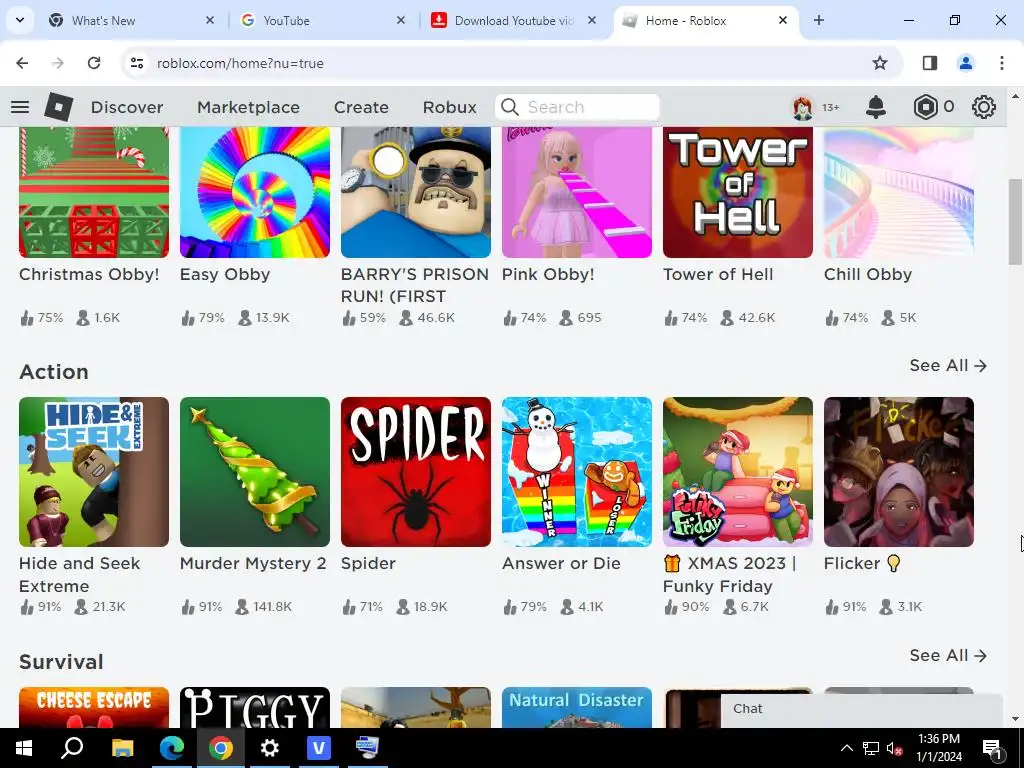Open the Natural Disaster thumbnail
The height and width of the screenshot is (768, 1024).
pos(577,707)
